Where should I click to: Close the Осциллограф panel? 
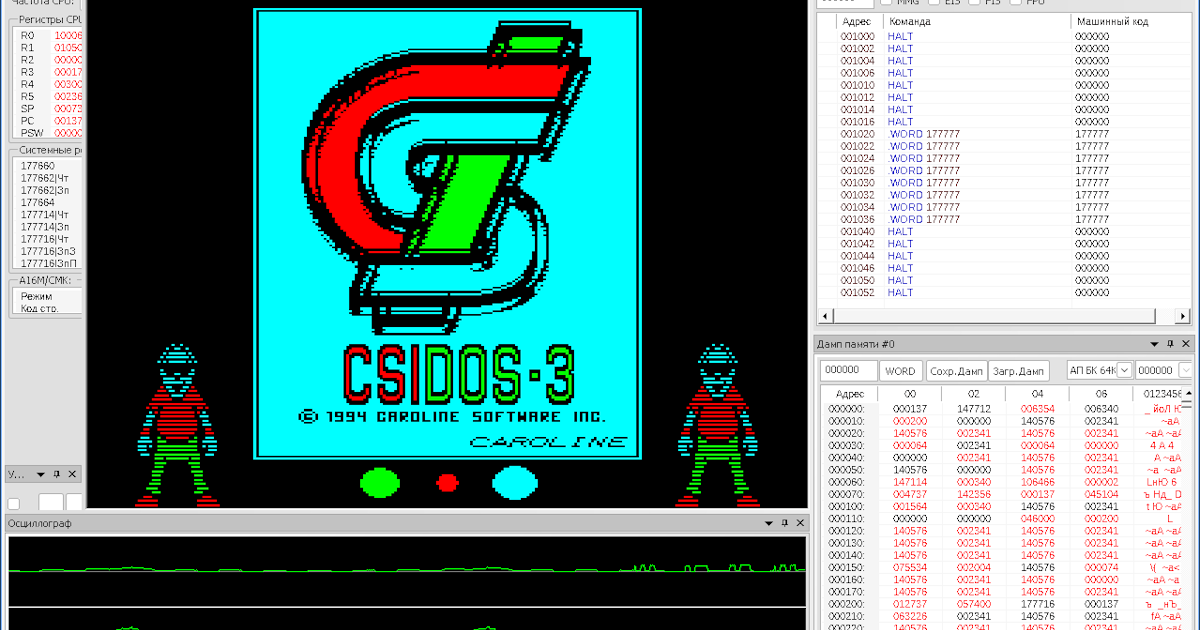800,523
